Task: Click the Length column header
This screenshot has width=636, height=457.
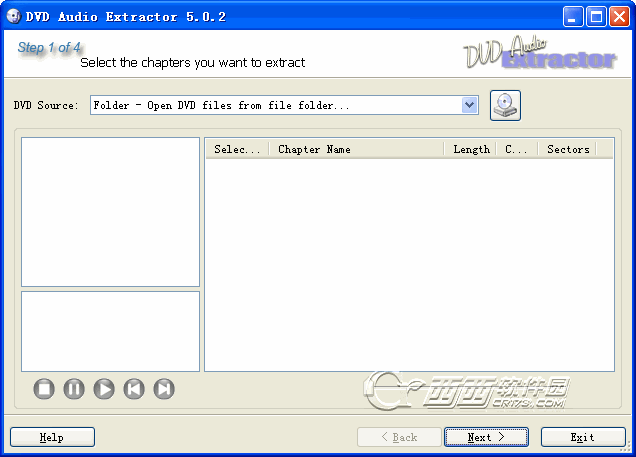Action: coord(470,149)
